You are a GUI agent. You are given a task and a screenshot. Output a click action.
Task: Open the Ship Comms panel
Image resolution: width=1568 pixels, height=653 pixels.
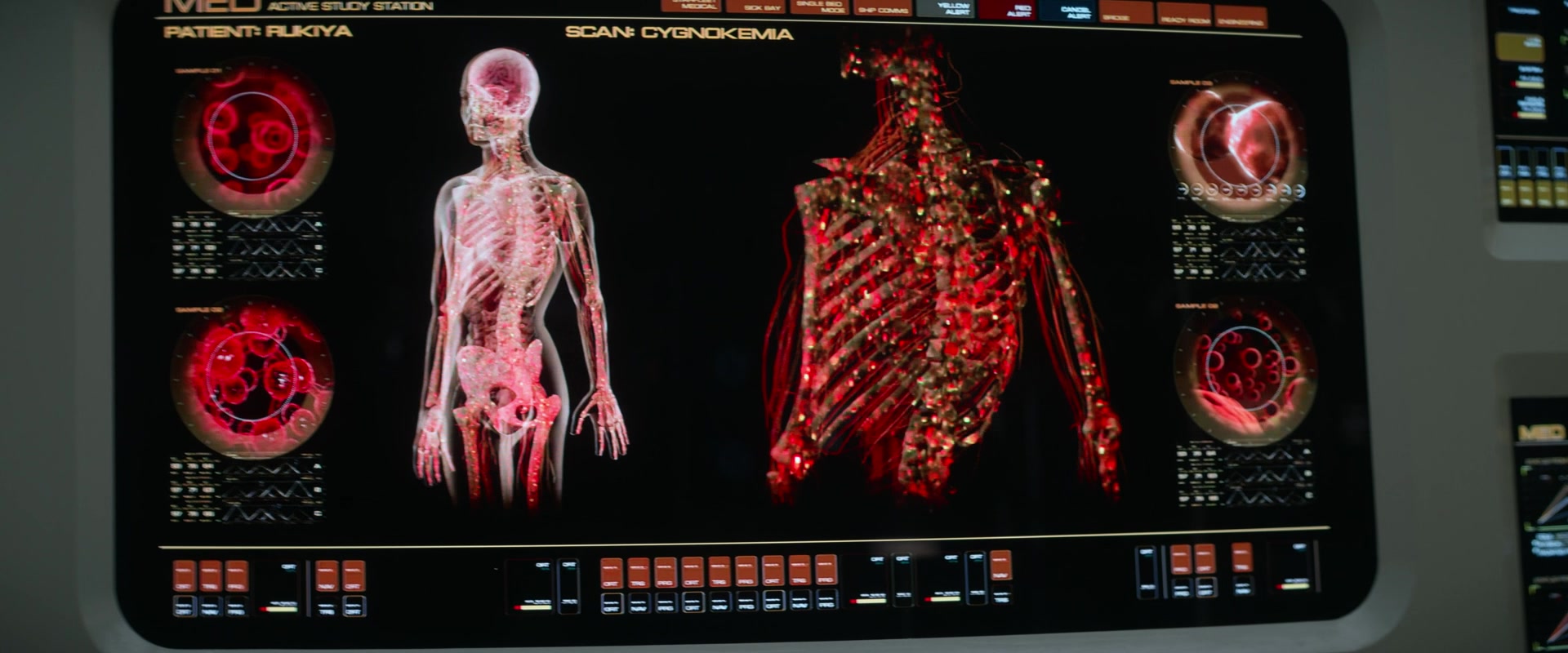pos(883,8)
